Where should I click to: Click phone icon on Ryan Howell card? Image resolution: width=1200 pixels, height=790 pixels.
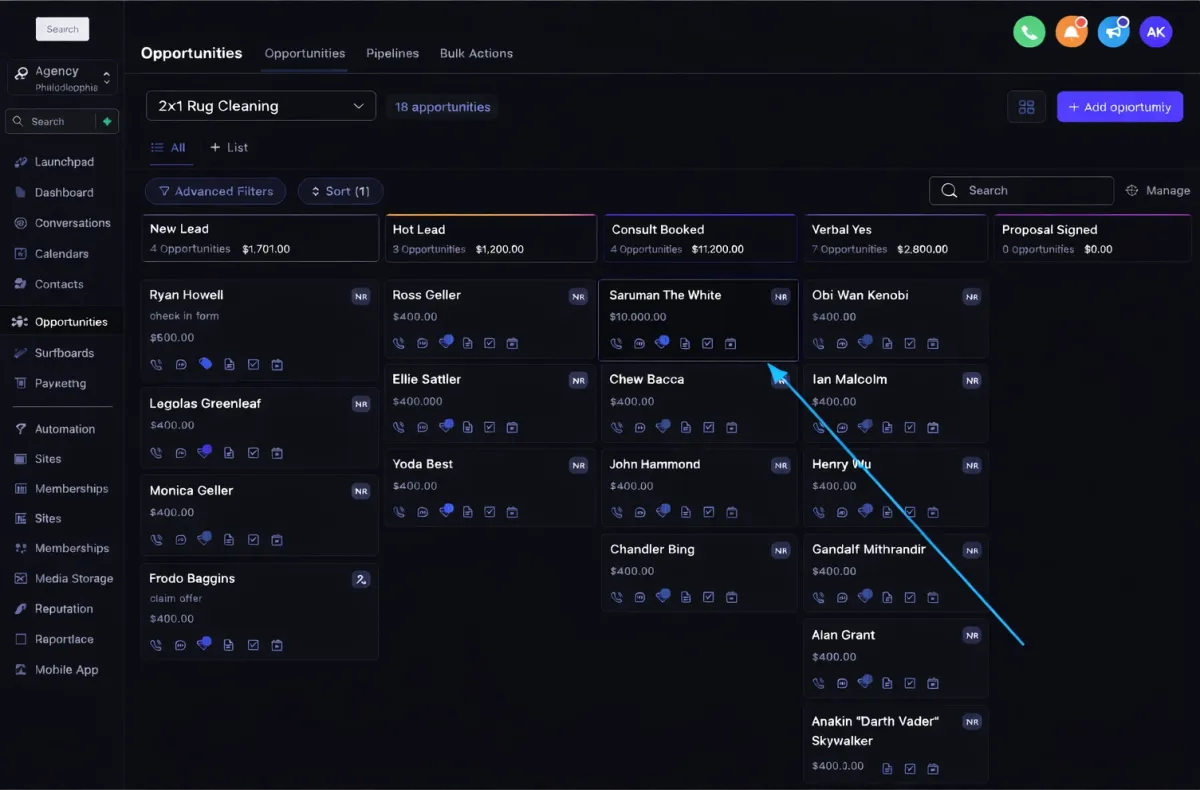click(x=156, y=365)
